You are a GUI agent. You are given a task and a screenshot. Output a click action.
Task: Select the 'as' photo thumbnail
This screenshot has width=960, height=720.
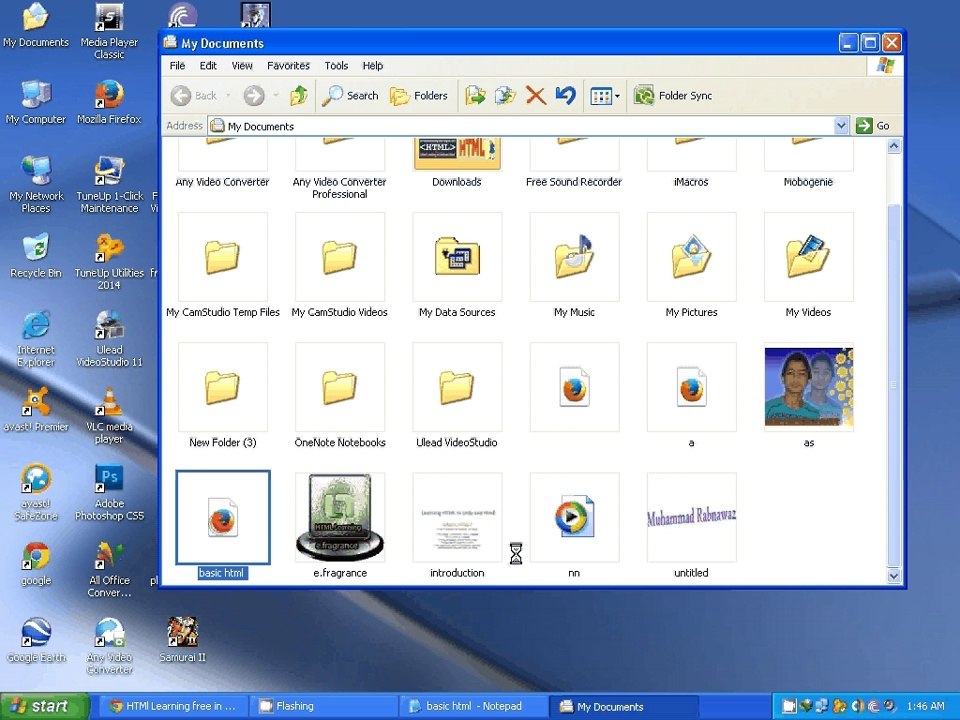click(808, 388)
